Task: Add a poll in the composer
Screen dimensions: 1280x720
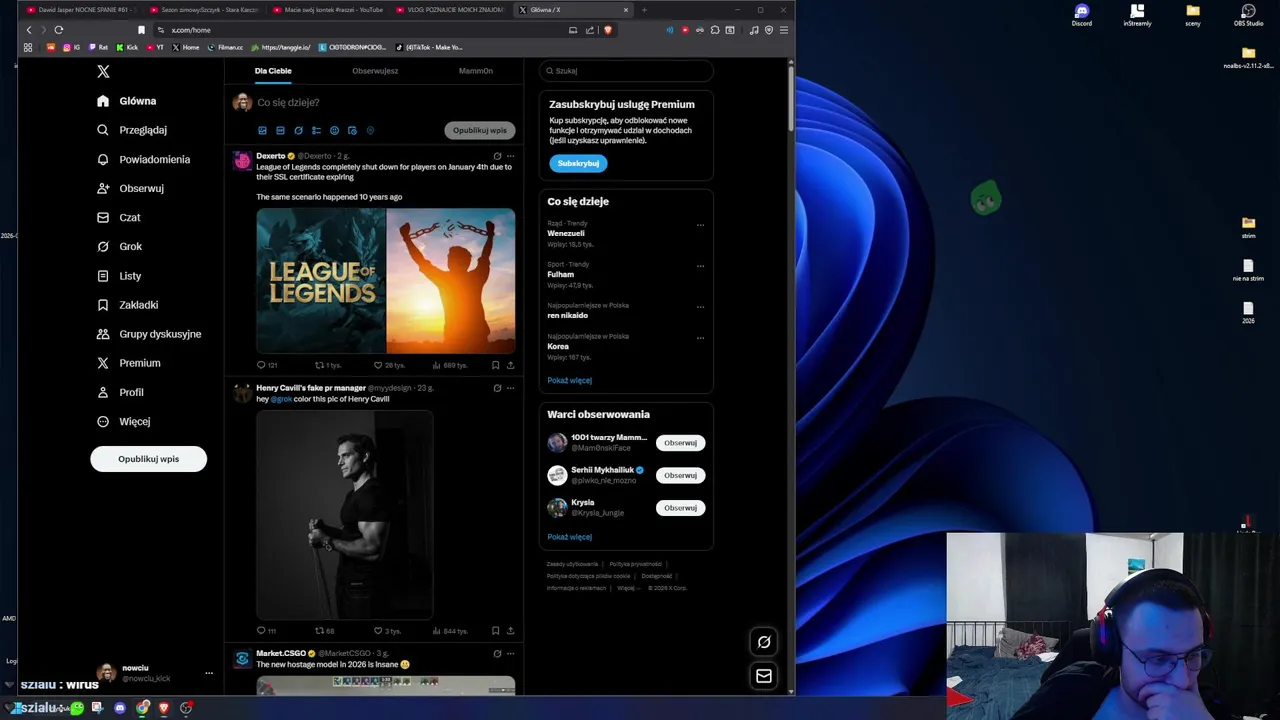Action: pos(316,130)
